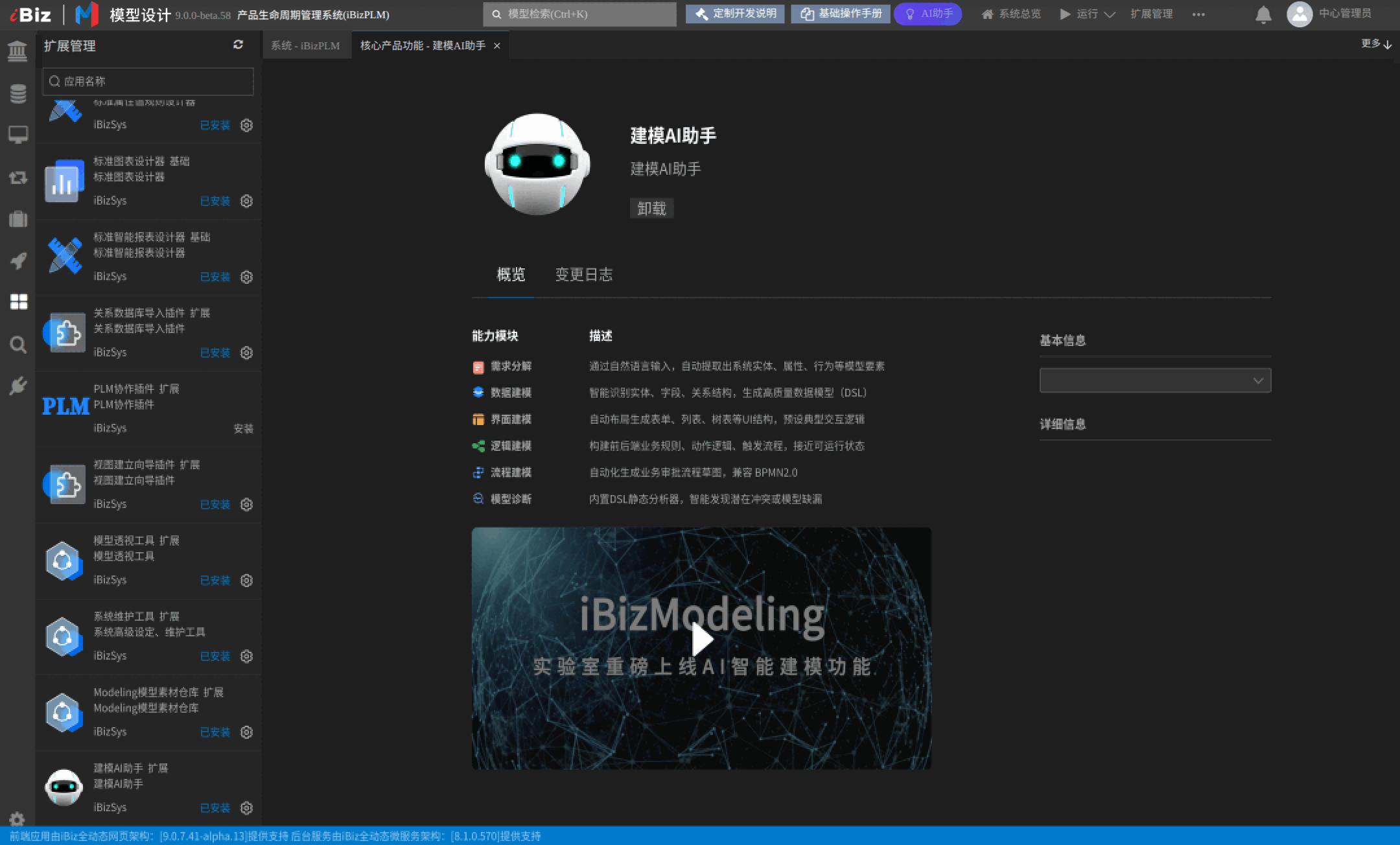Click the 模型检索 search field
Viewport: 1400px width, 845px height.
579,14
